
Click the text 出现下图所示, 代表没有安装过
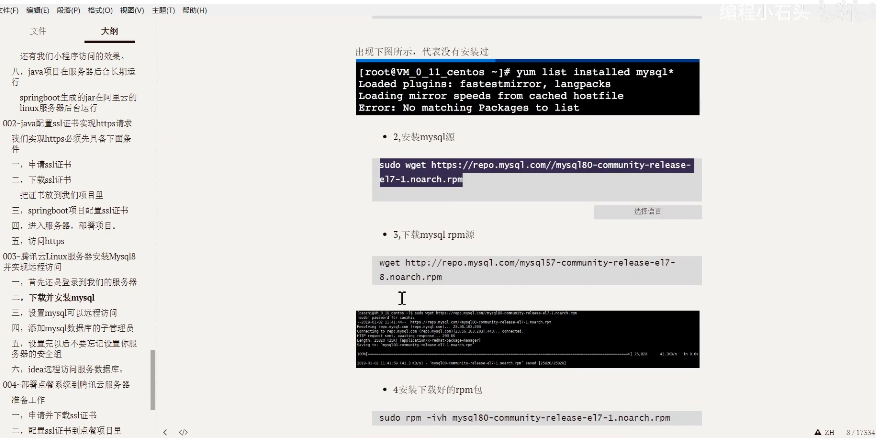coord(422,52)
